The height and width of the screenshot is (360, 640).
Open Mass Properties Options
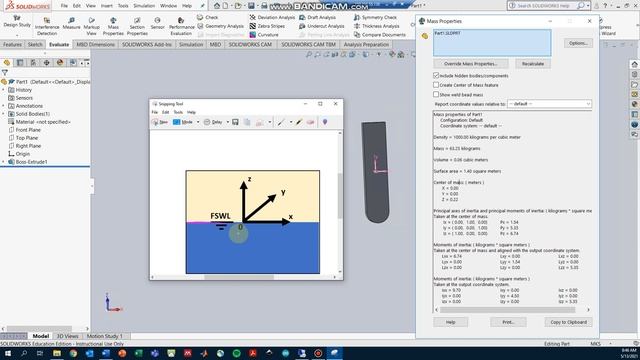pyautogui.click(x=578, y=43)
